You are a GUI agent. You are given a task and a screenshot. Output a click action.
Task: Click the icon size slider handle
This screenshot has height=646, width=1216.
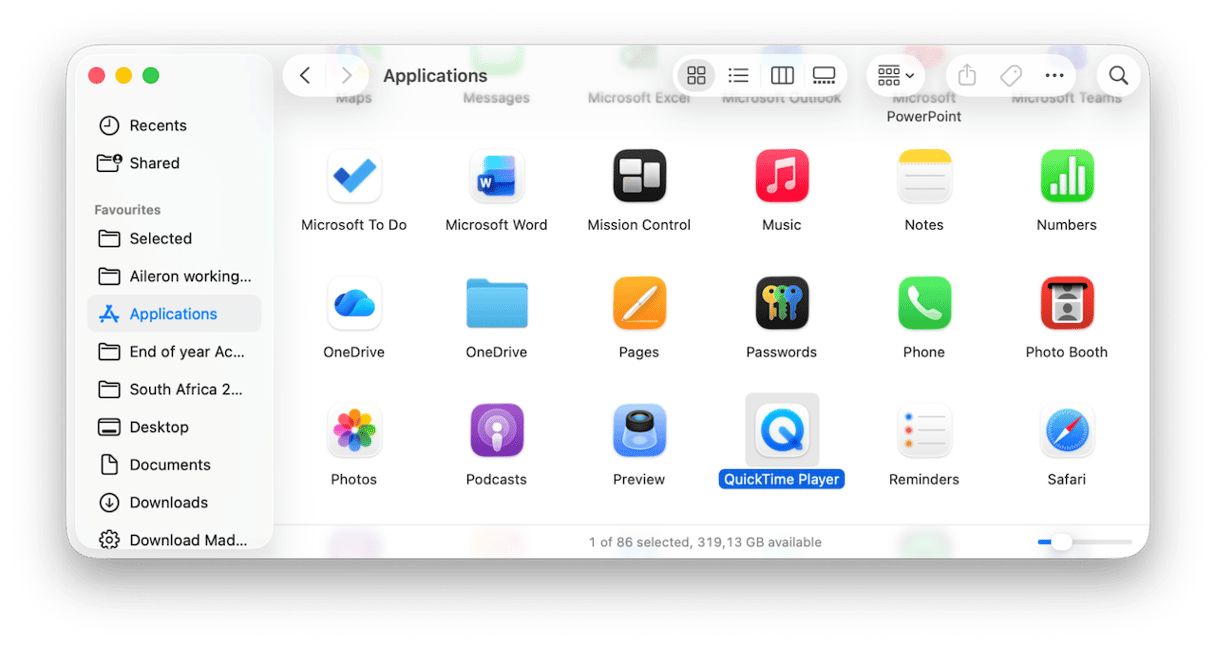pyautogui.click(x=1061, y=542)
